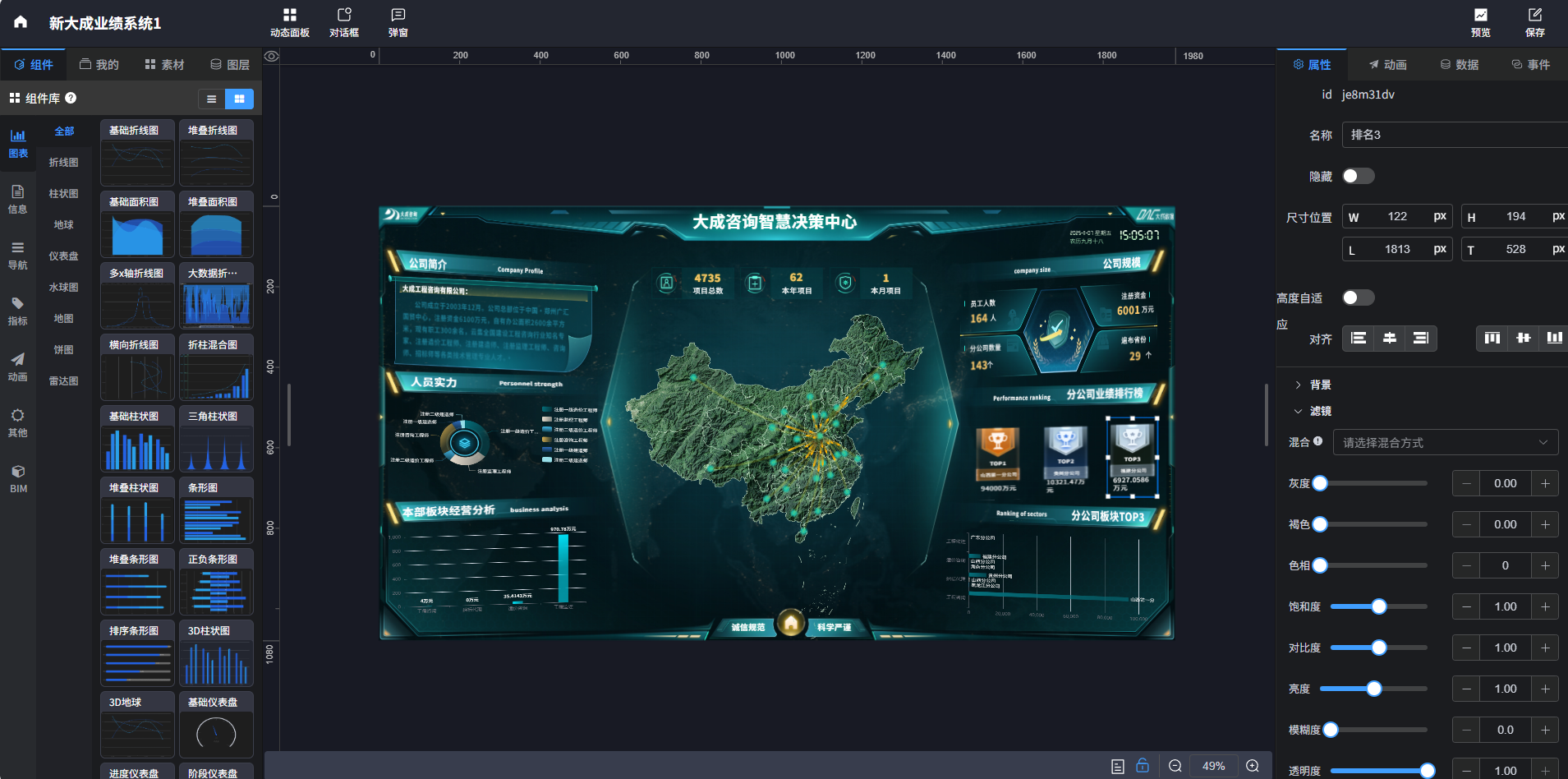Enable the 高度自适应 auto height switch
Viewport: 1568px width, 779px height.
[x=1358, y=297]
